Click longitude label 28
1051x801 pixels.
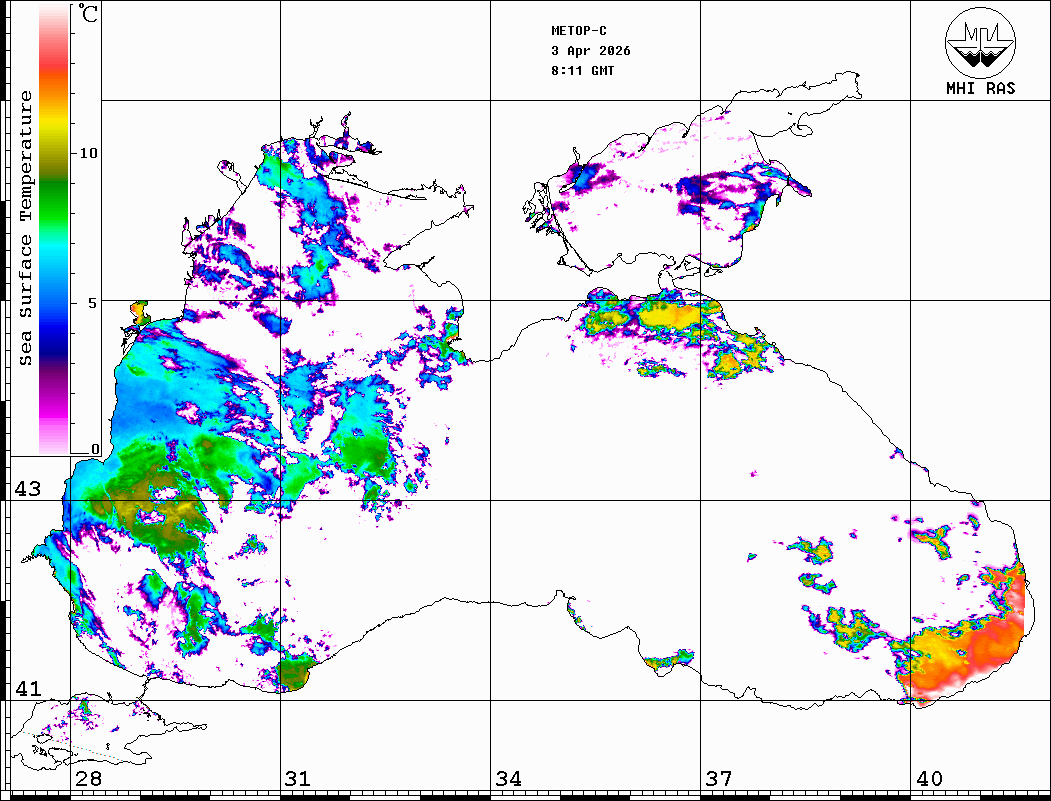tap(88, 779)
